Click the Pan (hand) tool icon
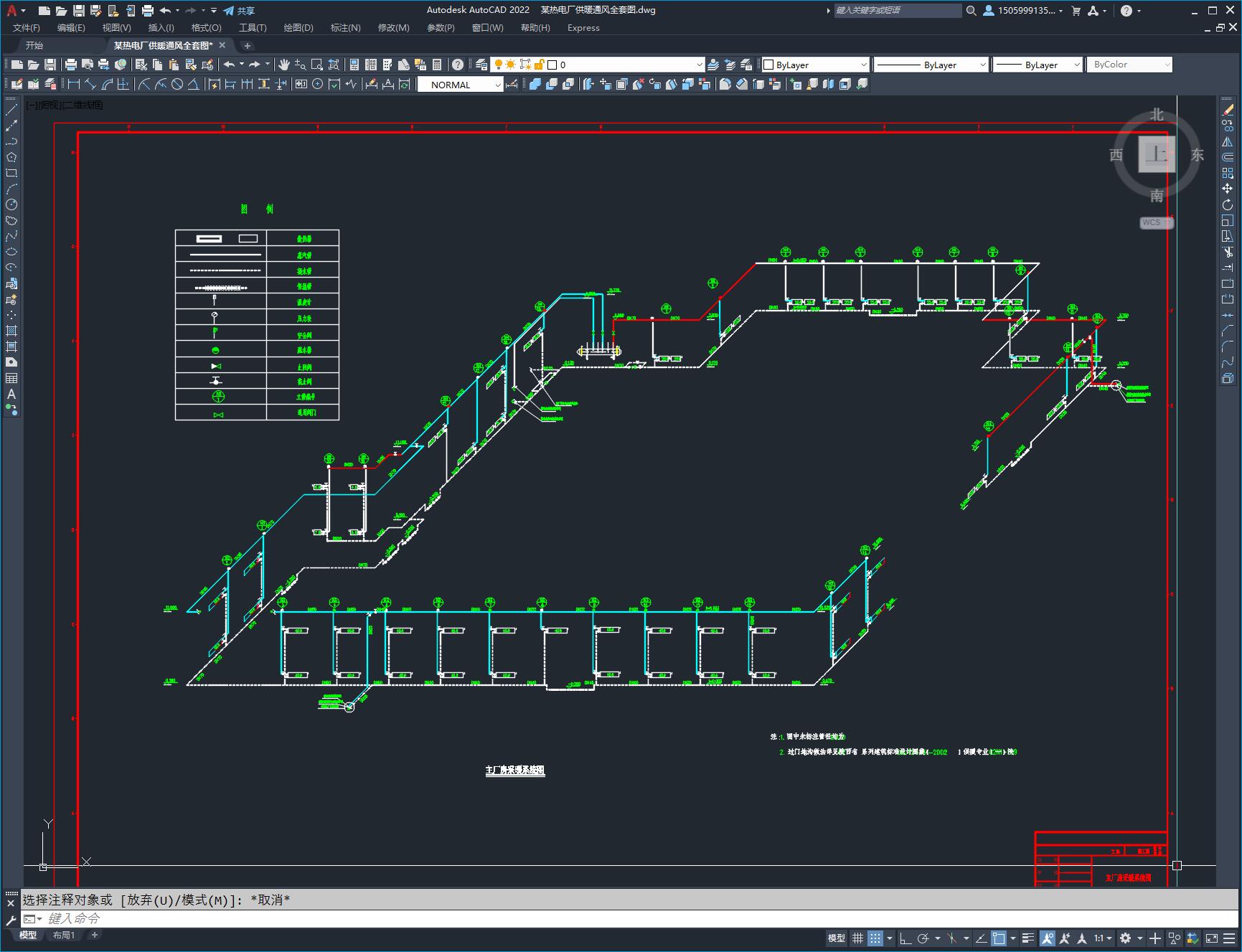 (284, 65)
